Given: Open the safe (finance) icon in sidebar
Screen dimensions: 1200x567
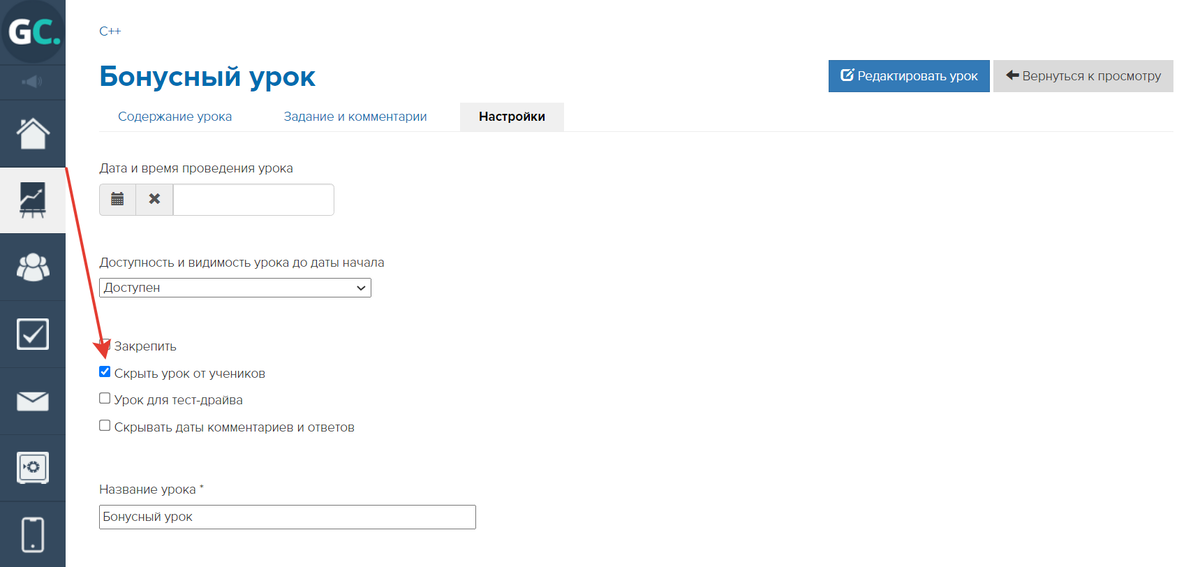Looking at the screenshot, I should [33, 467].
